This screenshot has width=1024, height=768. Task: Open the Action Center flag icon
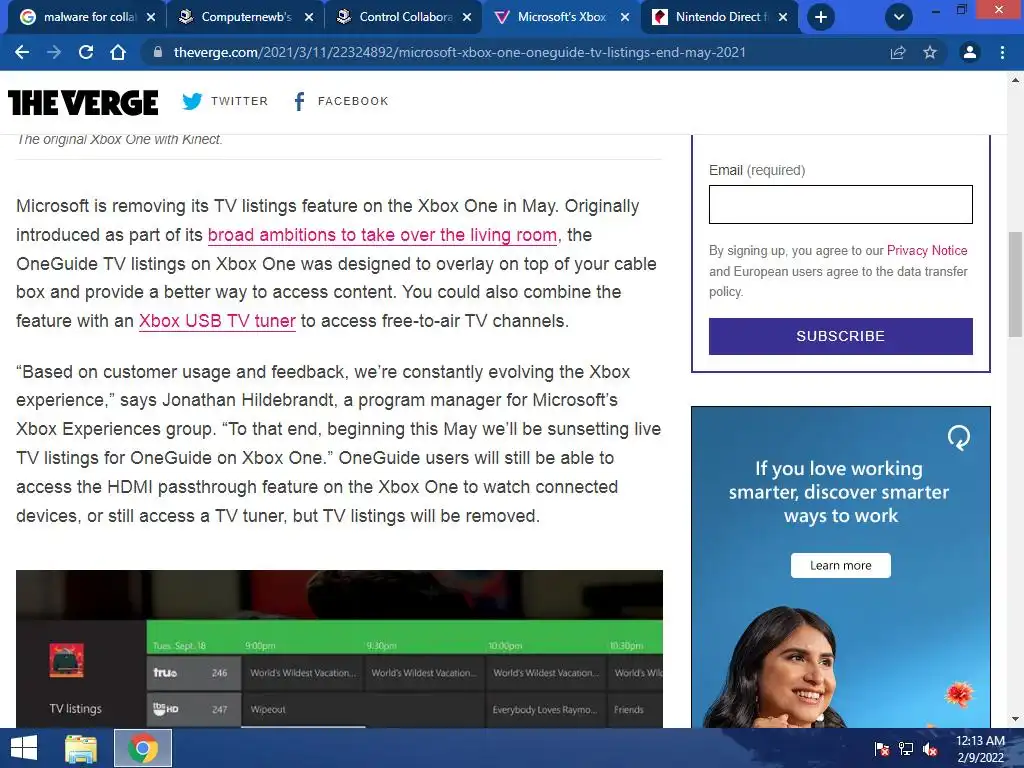882,748
